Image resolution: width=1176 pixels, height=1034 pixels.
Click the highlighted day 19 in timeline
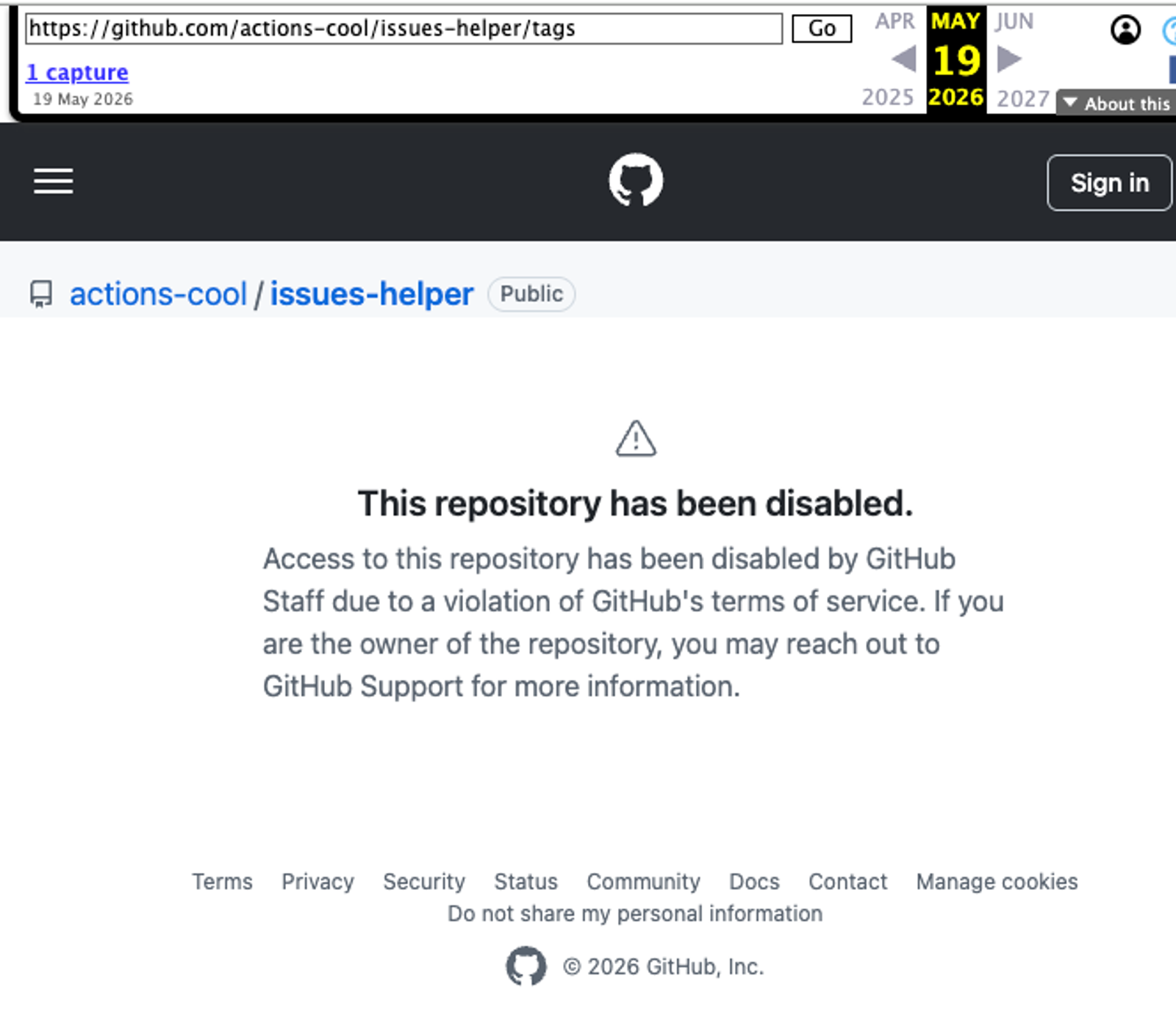(x=956, y=60)
